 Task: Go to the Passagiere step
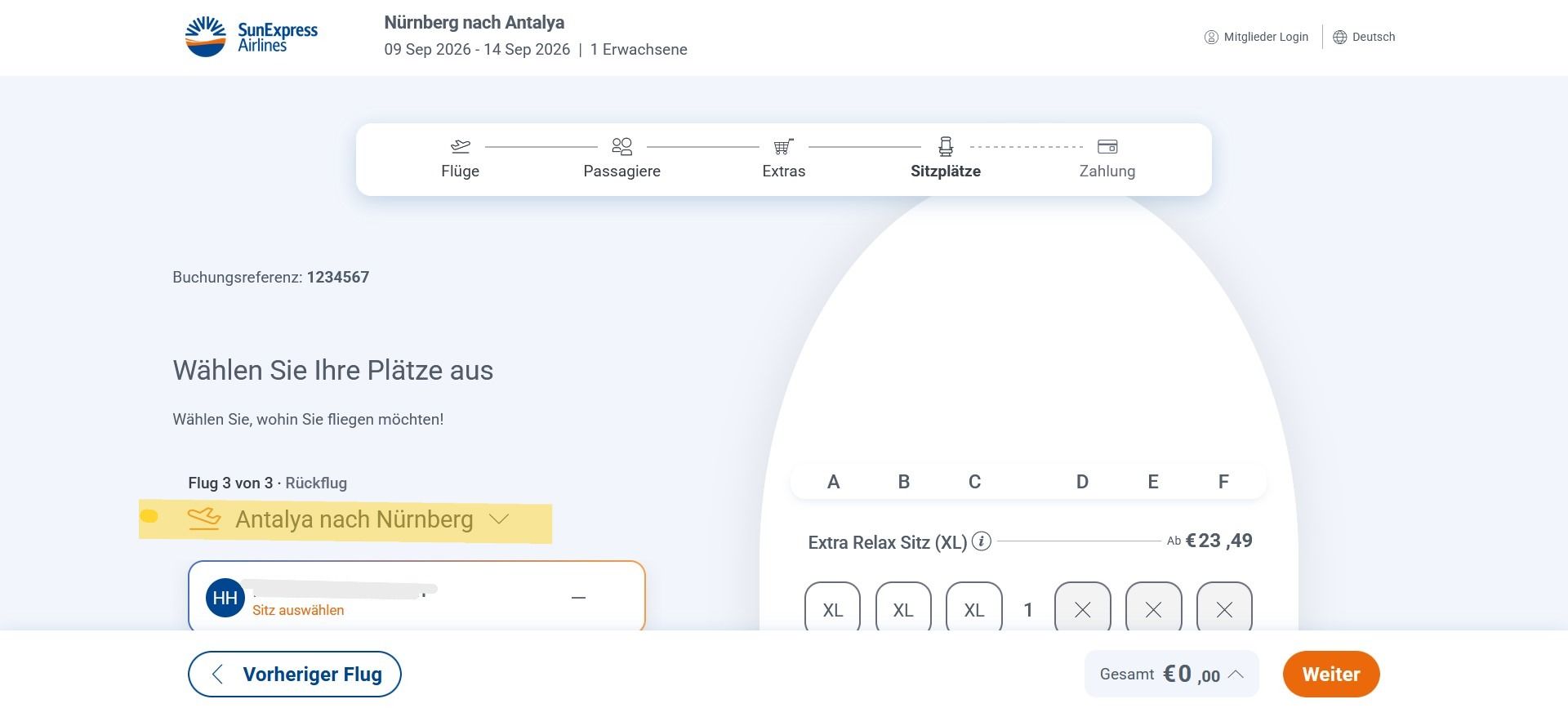[x=621, y=159]
